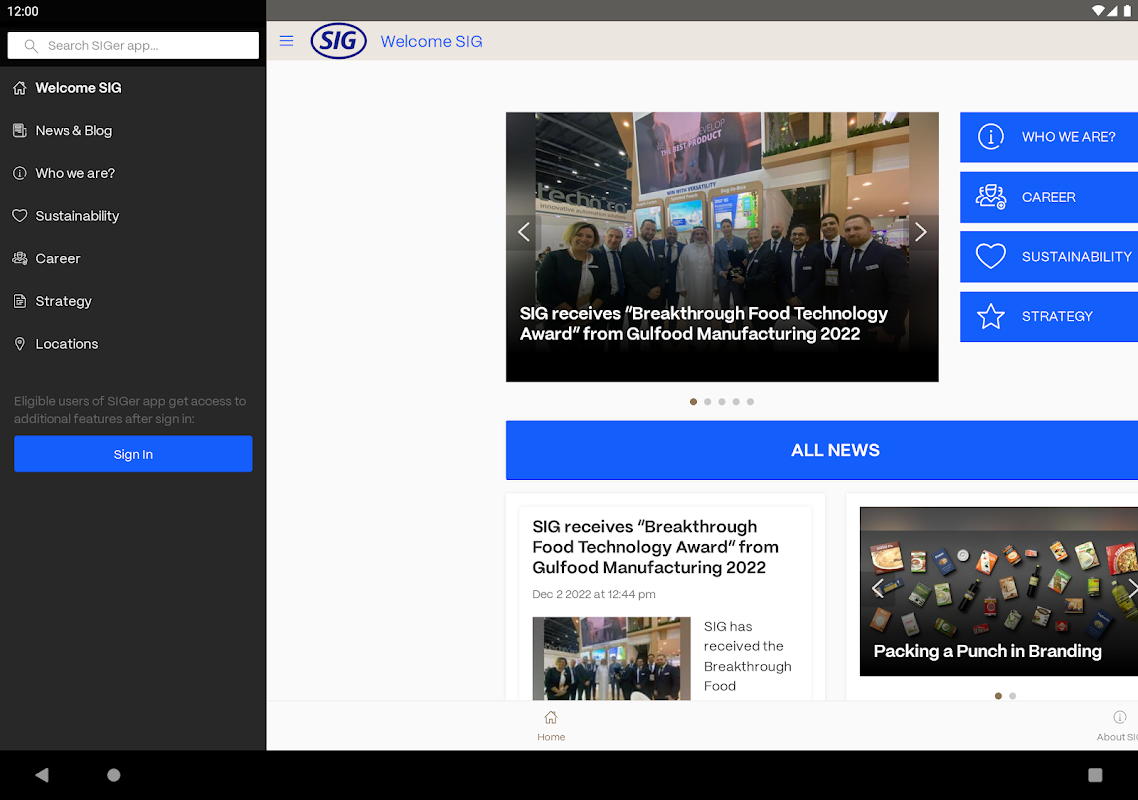1138x800 pixels.
Task: Open the WHO WE ARE? tile
Action: click(1049, 136)
